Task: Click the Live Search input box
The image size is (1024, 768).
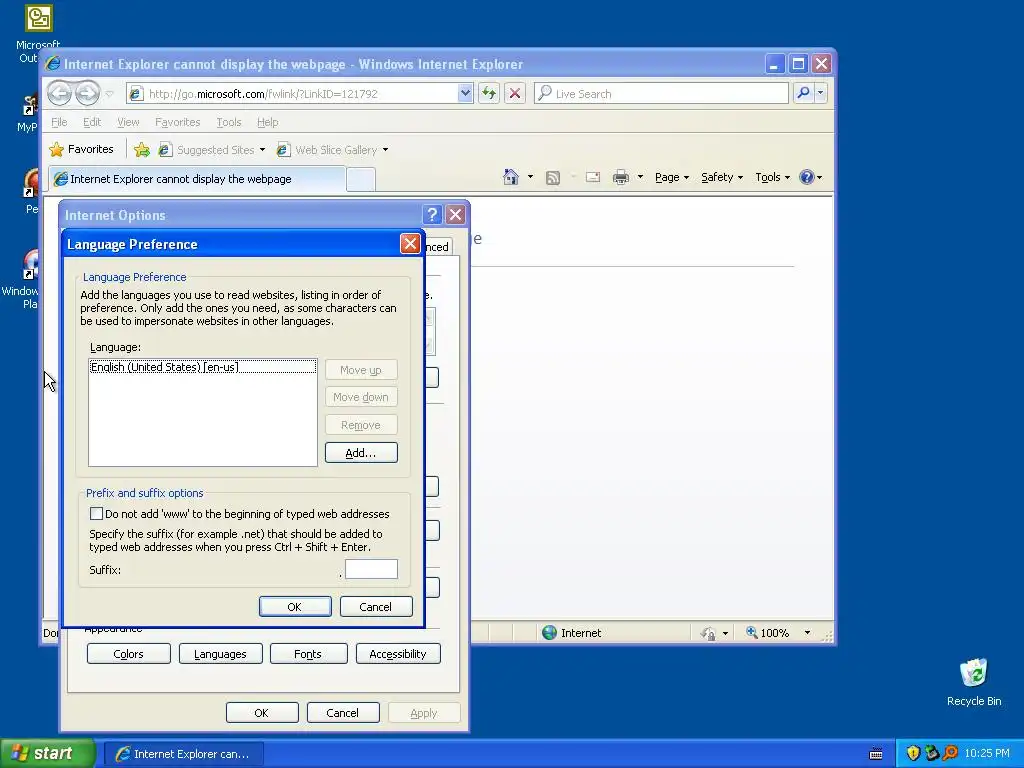Action: 662,93
